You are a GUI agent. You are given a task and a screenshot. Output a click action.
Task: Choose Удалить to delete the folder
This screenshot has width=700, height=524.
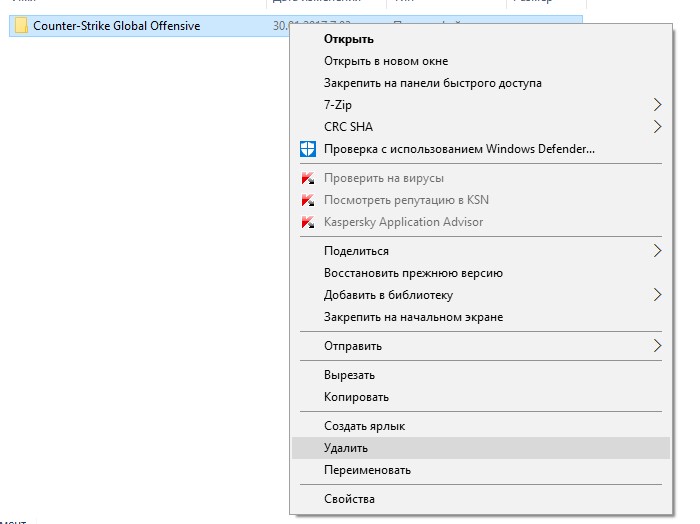click(346, 448)
